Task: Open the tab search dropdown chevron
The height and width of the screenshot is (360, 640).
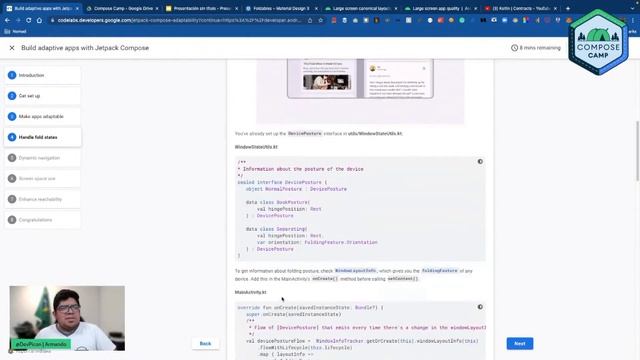Action: pyautogui.click(x=633, y=8)
